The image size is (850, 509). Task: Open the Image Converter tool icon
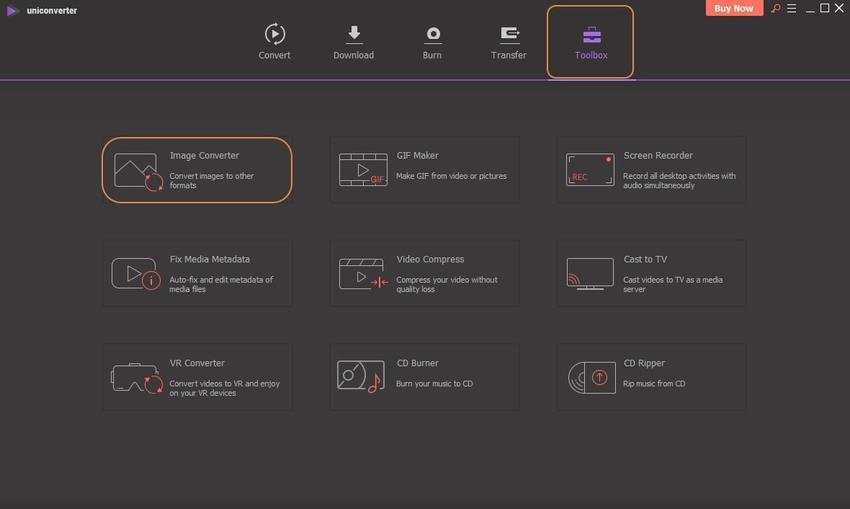click(136, 171)
